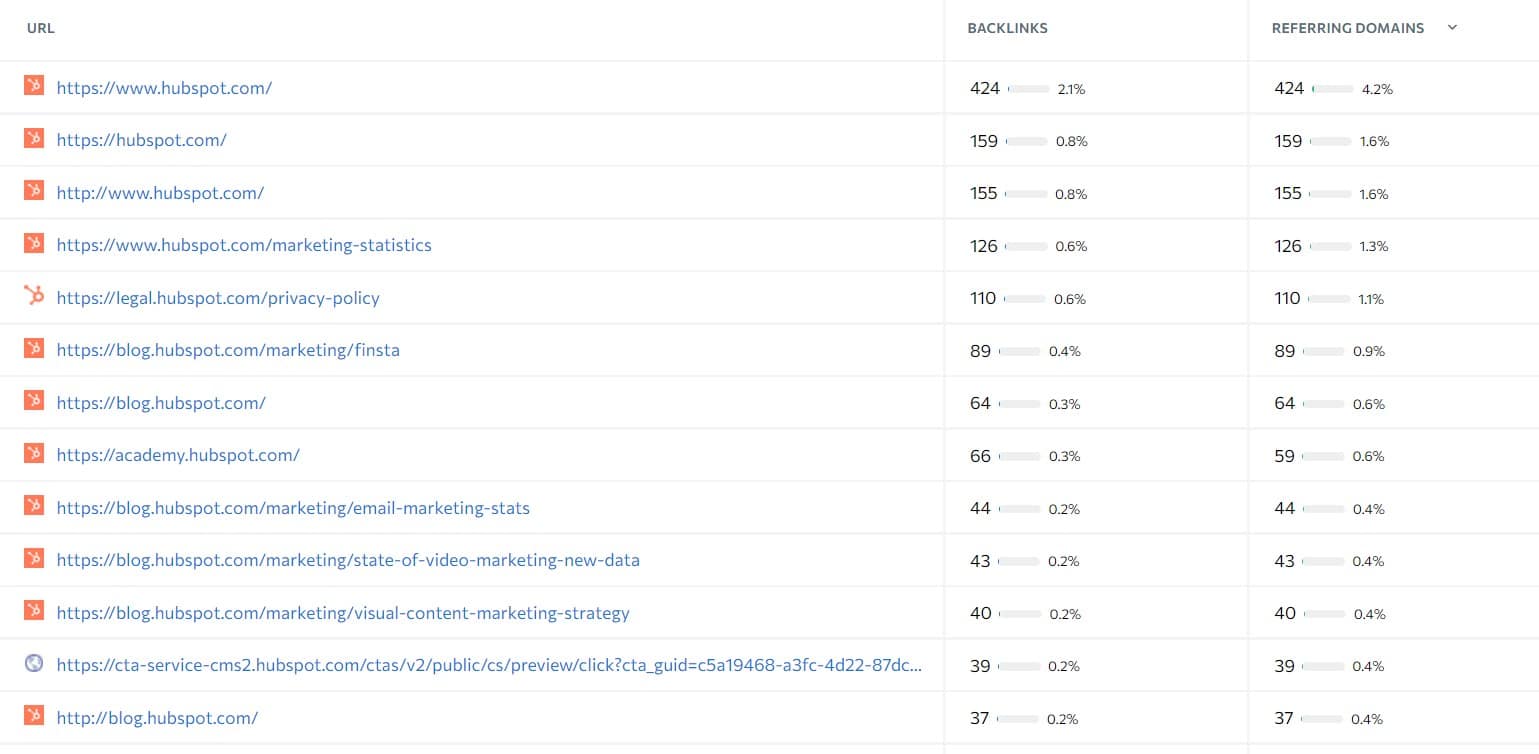Viewport: 1539px width, 754px height.
Task: Open the https://blog.hubspot.com/ link
Action: [x=161, y=403]
